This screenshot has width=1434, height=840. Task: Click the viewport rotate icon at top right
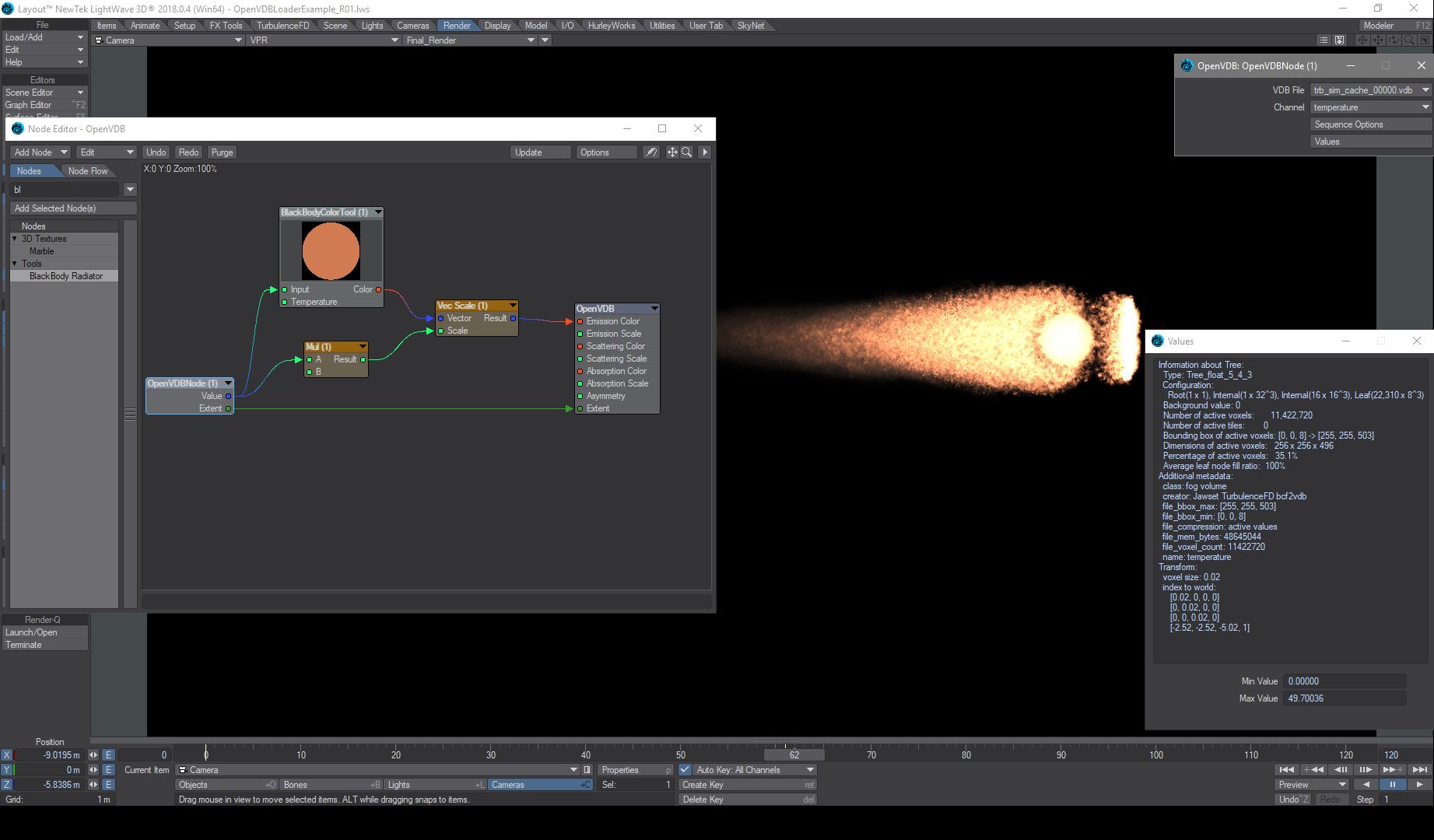point(1394,40)
